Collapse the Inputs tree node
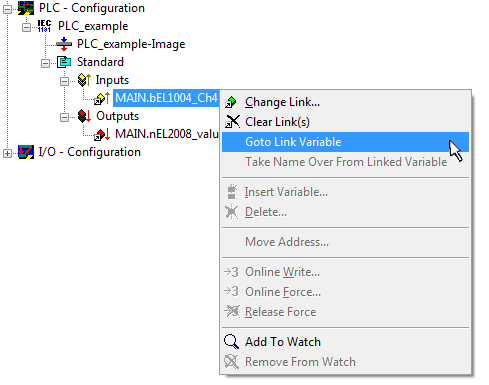This screenshot has height=385, width=489. pyautogui.click(x=65, y=81)
